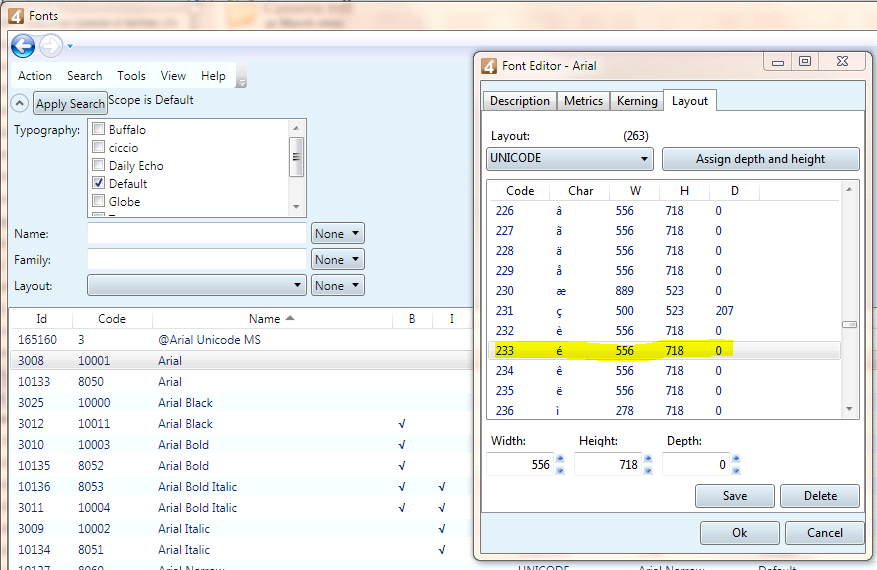Open the Family filter None dropdown
This screenshot has height=570, width=877.
[338, 259]
